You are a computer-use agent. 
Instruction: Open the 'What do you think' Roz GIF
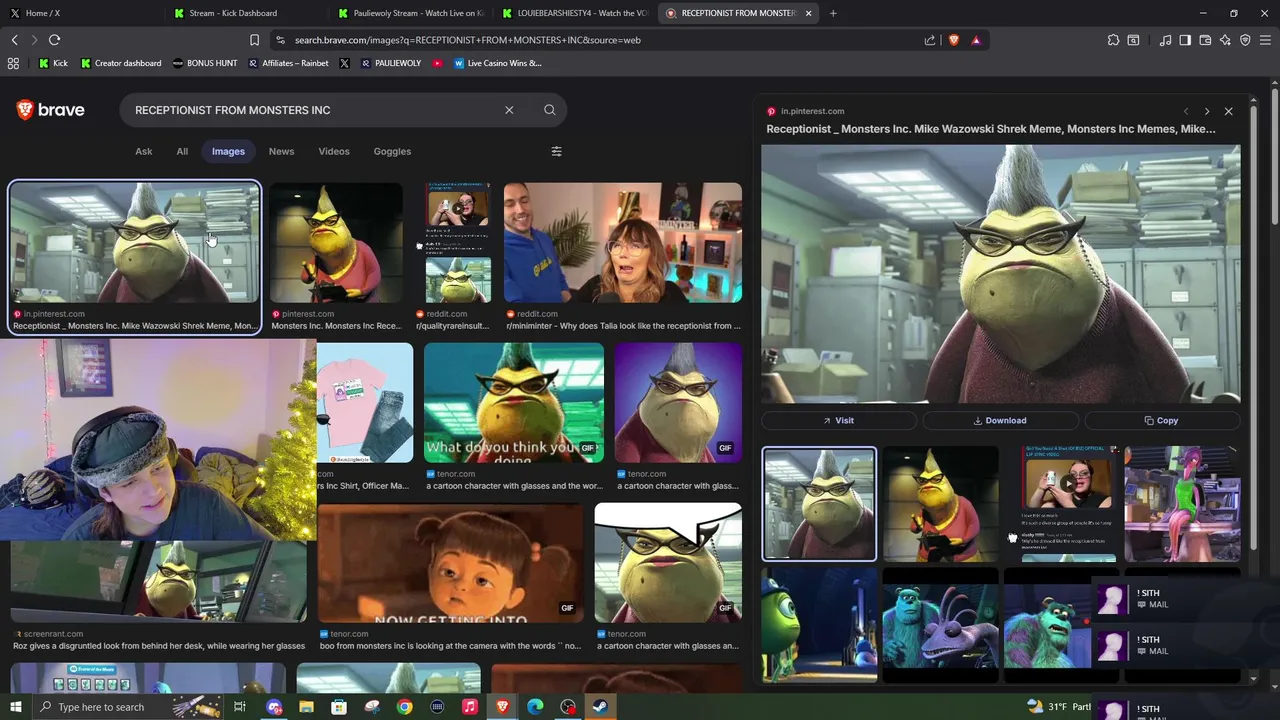(x=514, y=403)
